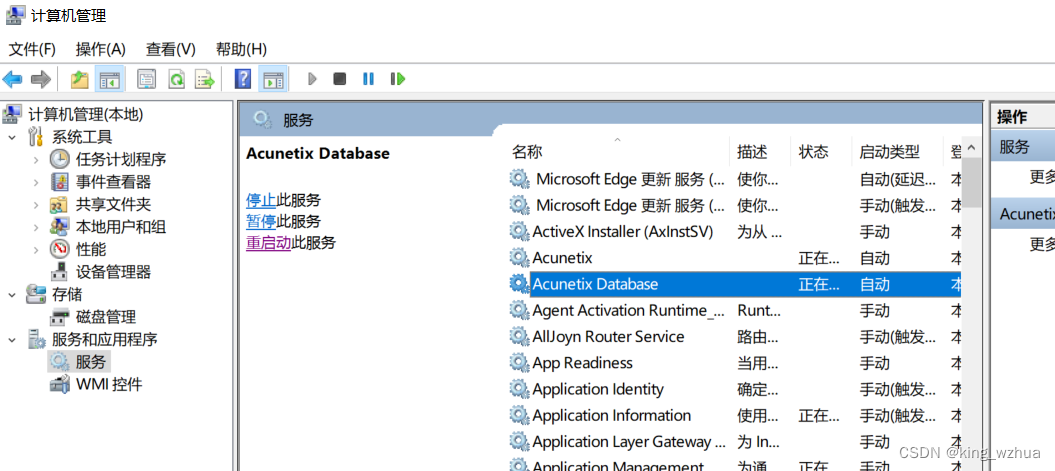Click the 存储 storage tree node
The width and height of the screenshot is (1055, 471).
pos(67,295)
